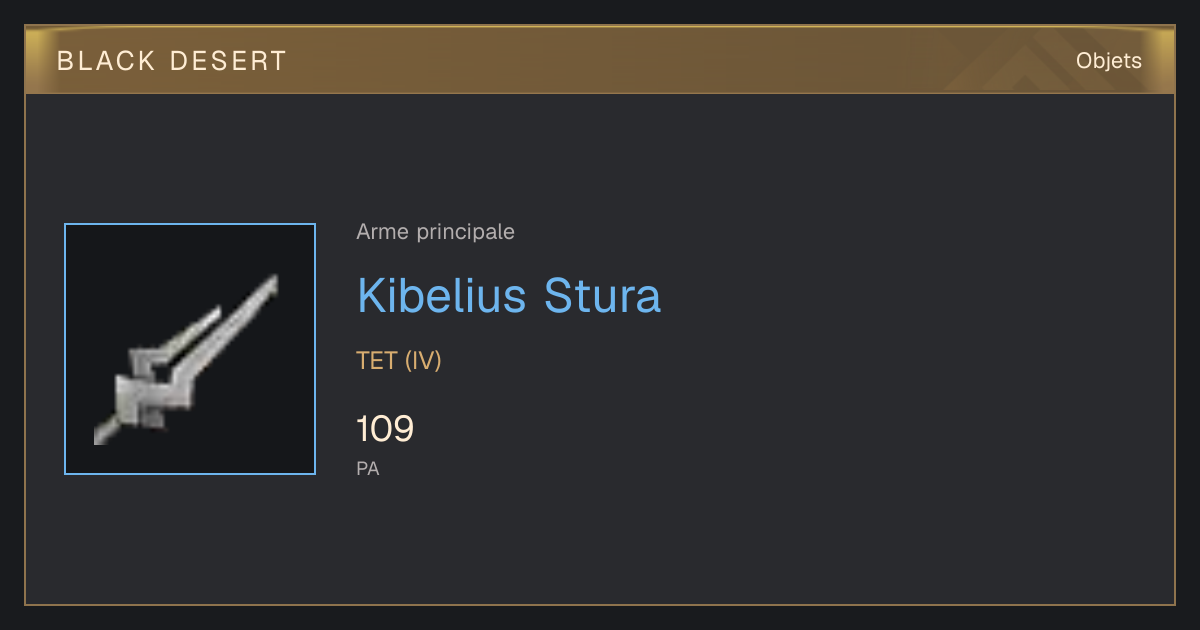The height and width of the screenshot is (630, 1200).
Task: Click the 109 attack value
Action: [x=385, y=429]
